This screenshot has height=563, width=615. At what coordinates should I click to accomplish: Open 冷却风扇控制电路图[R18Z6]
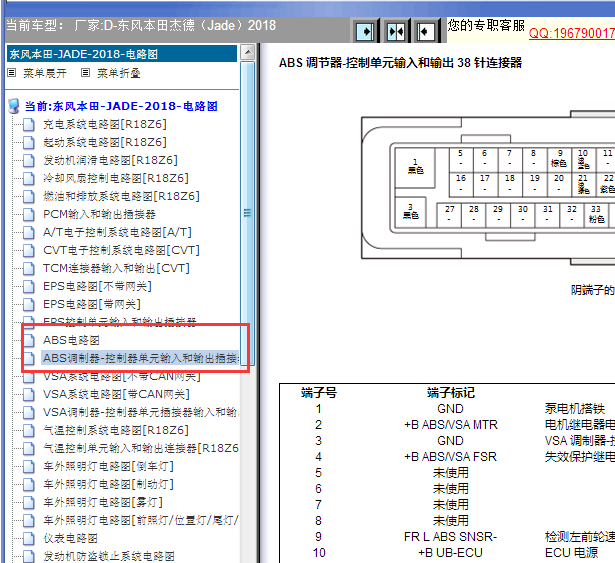116,179
